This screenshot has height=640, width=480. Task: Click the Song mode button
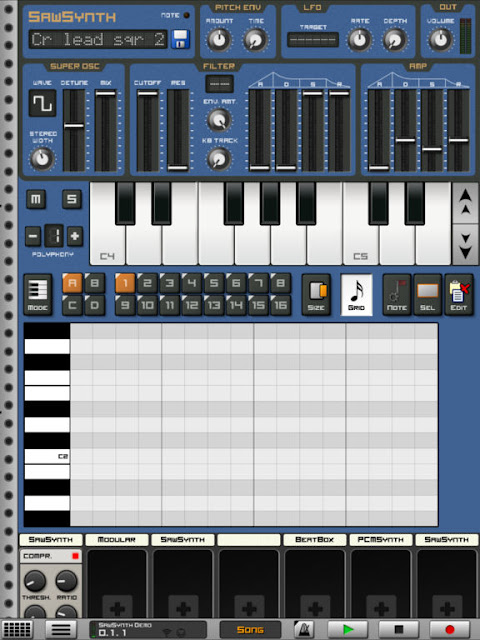(x=250, y=629)
